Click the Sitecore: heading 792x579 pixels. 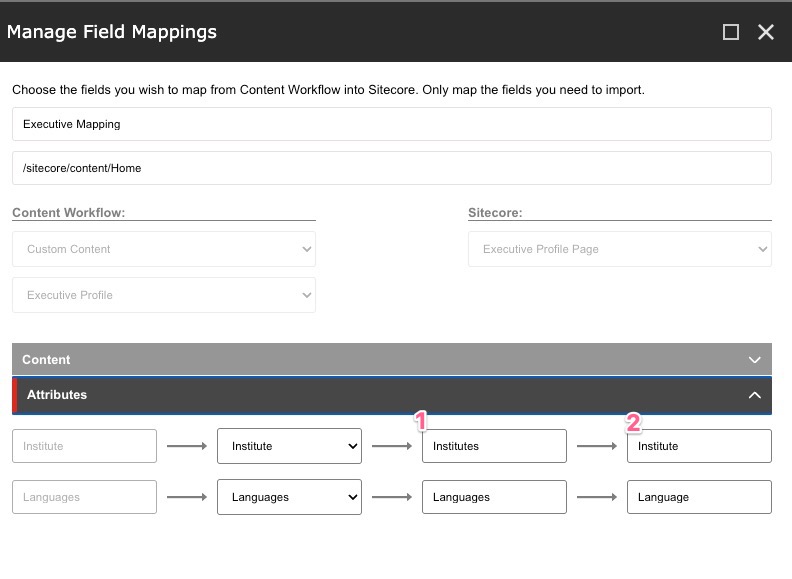[x=495, y=213]
